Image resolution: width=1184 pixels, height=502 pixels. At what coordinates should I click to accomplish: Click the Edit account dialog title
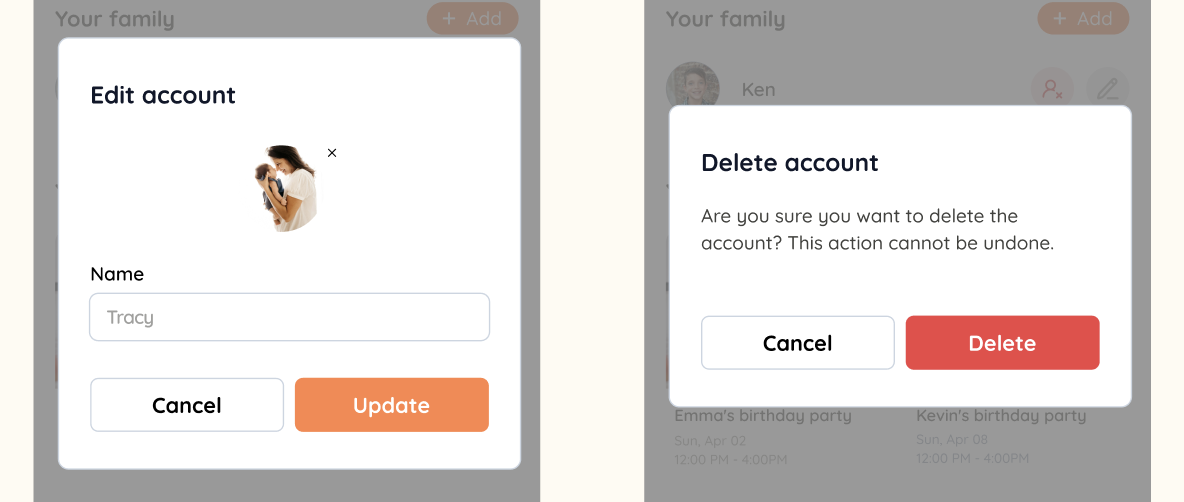163,95
